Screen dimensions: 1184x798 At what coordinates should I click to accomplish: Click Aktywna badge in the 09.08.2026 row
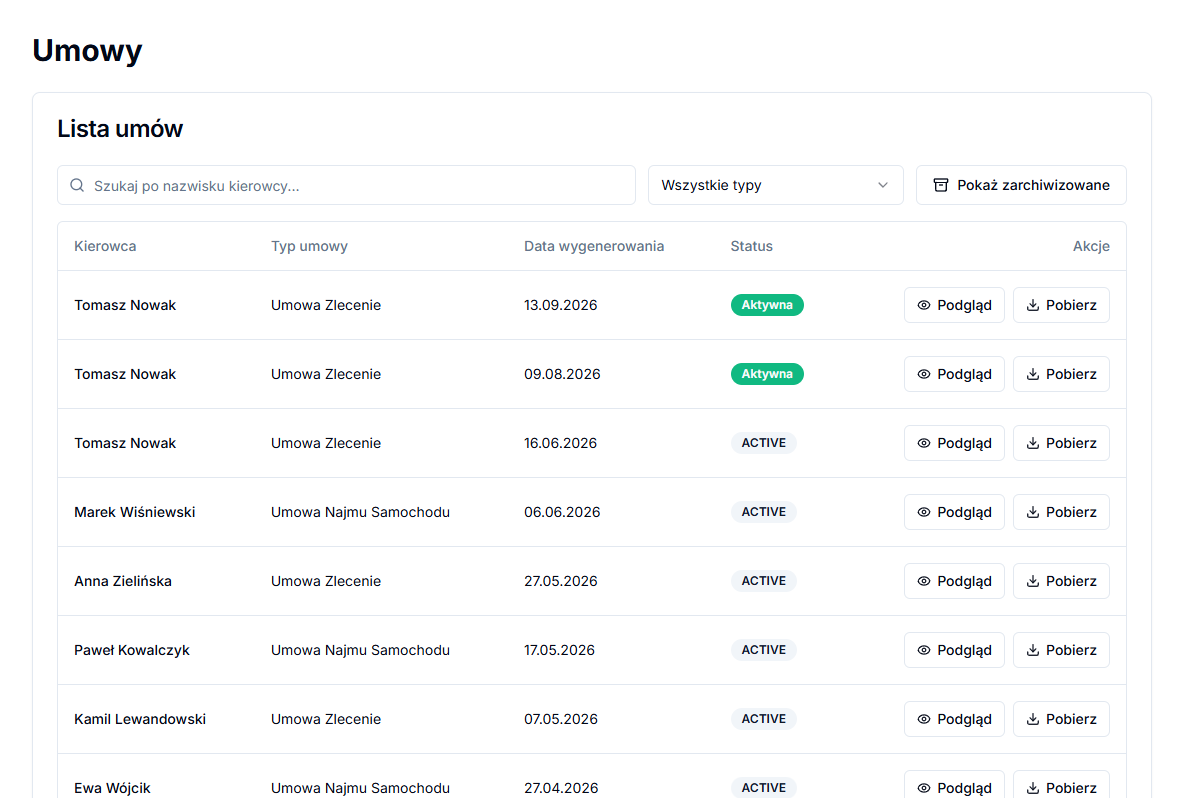766,374
